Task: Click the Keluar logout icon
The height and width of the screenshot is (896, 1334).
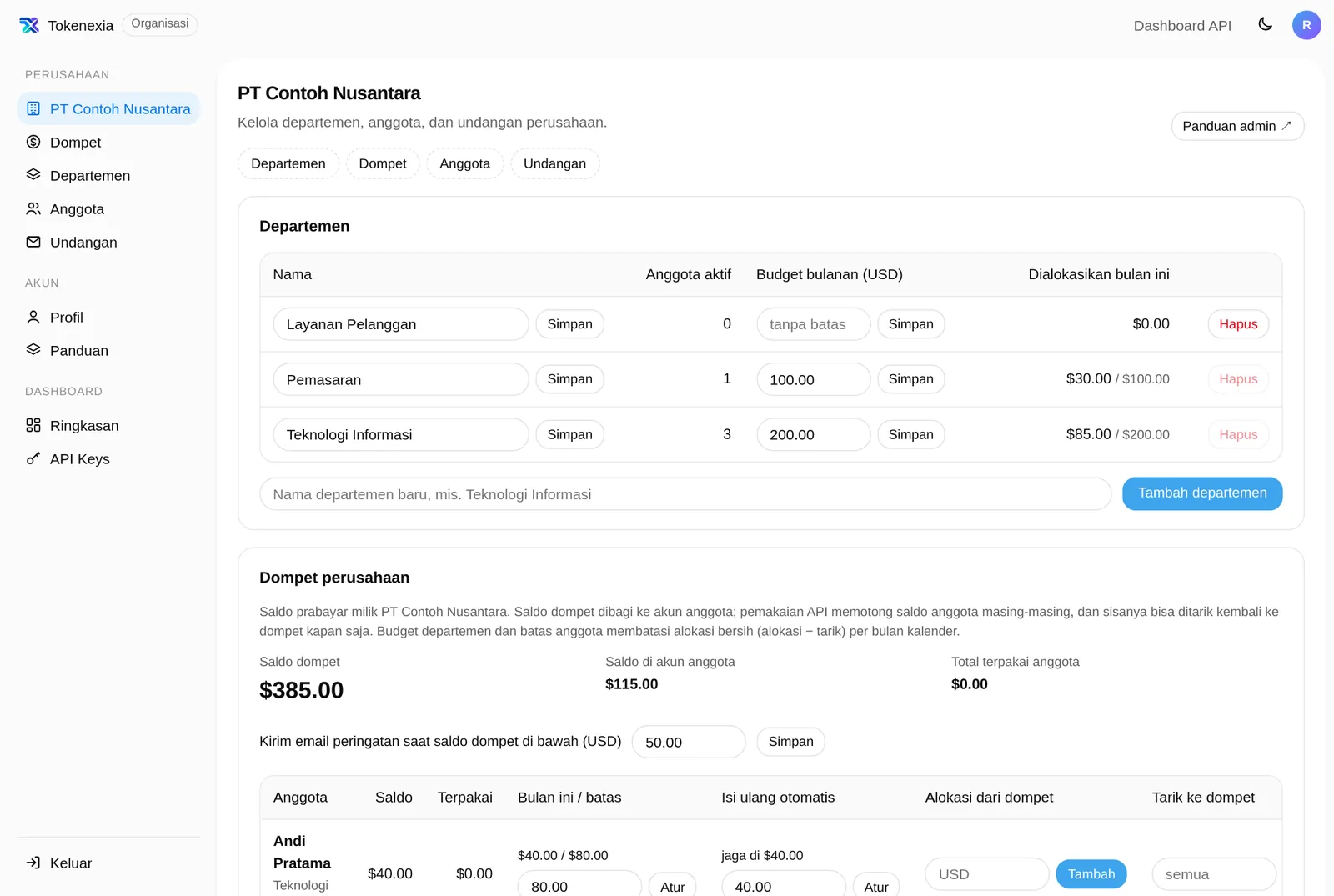Action: (33, 863)
